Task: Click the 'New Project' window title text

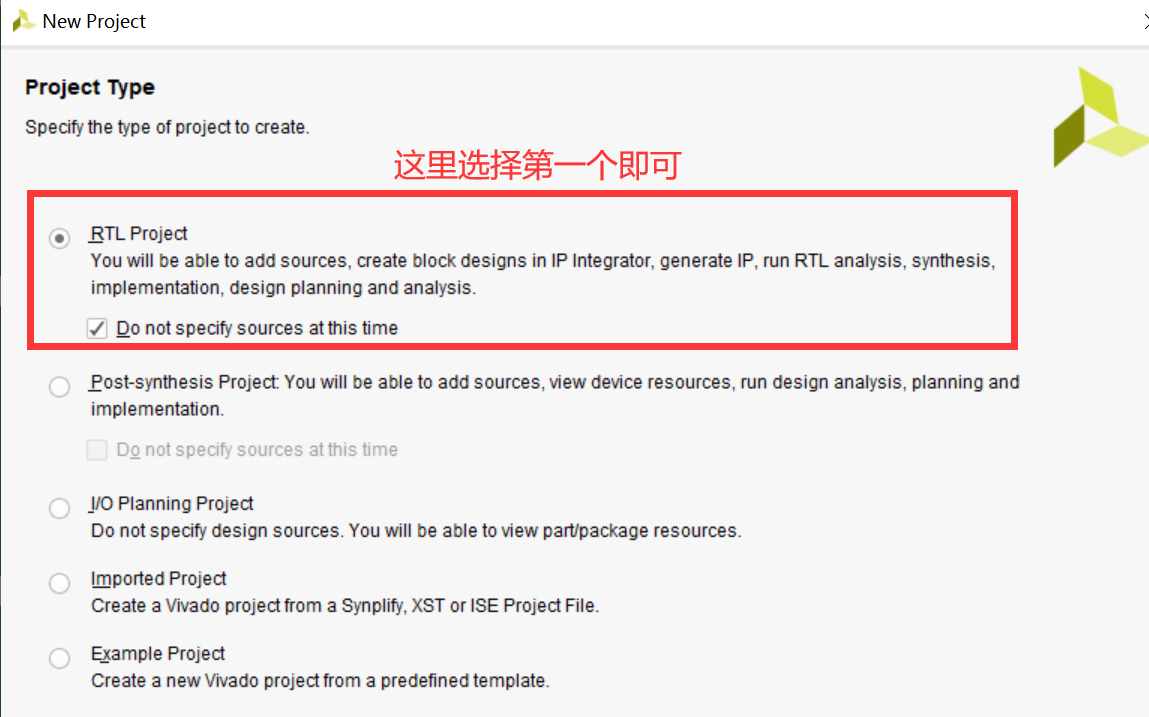Action: [x=94, y=21]
